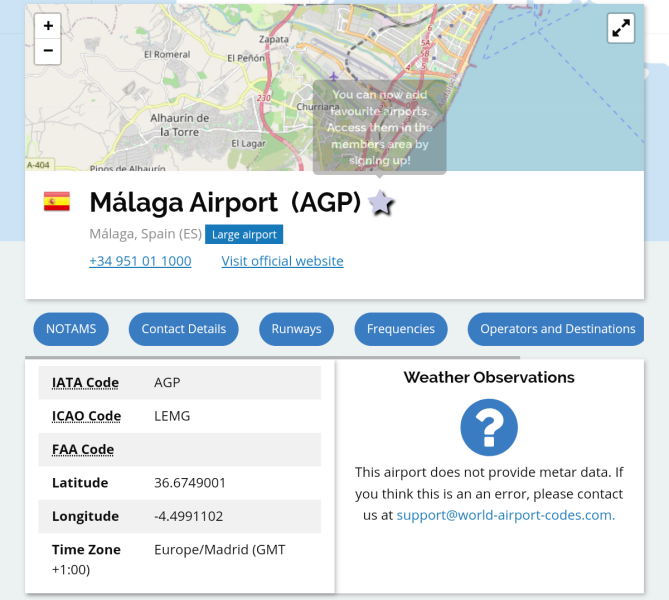The image size is (669, 600).
Task: Select longitude value -4.4991102
Action: click(x=189, y=516)
